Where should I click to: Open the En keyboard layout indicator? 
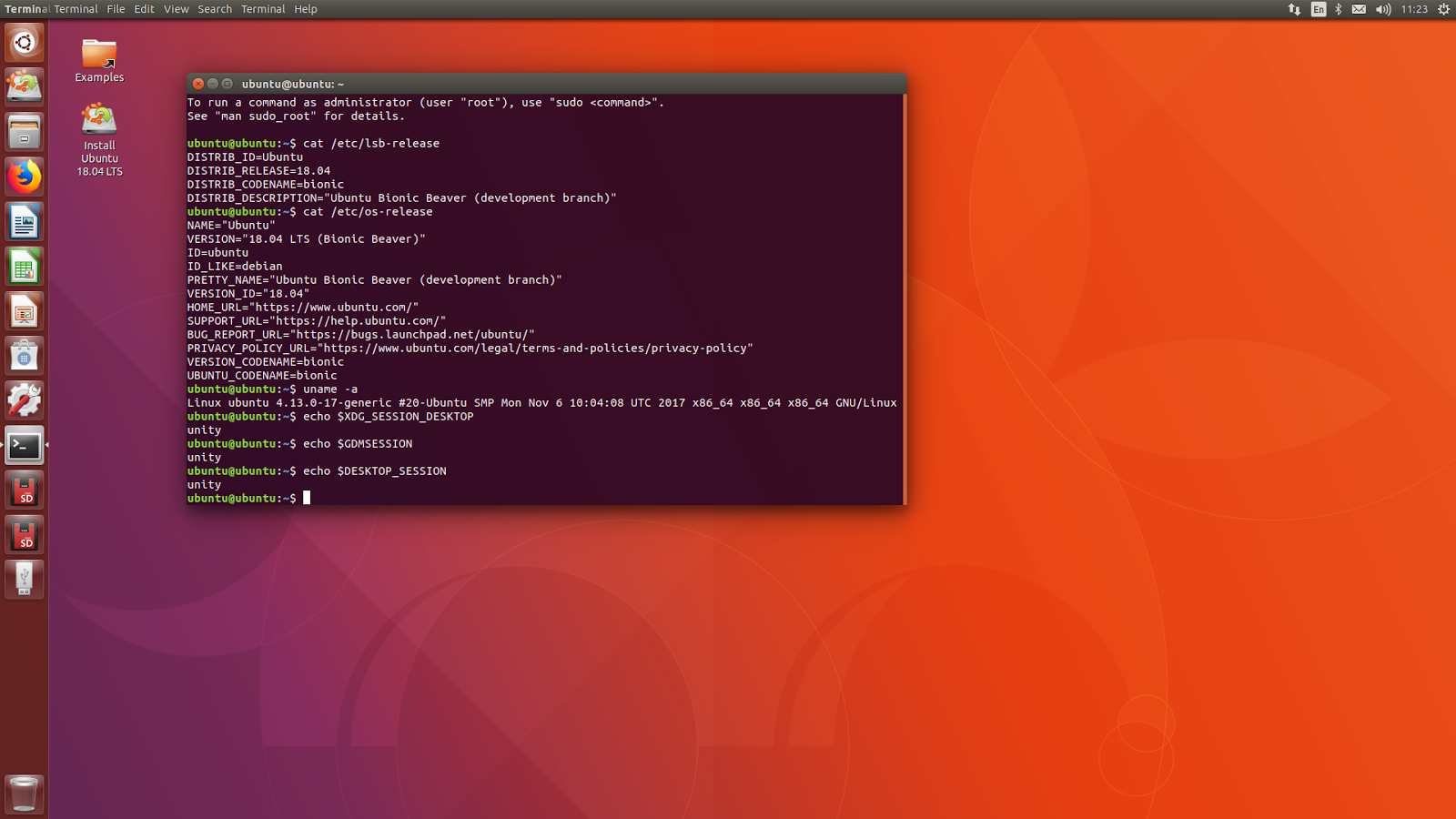click(x=1318, y=9)
